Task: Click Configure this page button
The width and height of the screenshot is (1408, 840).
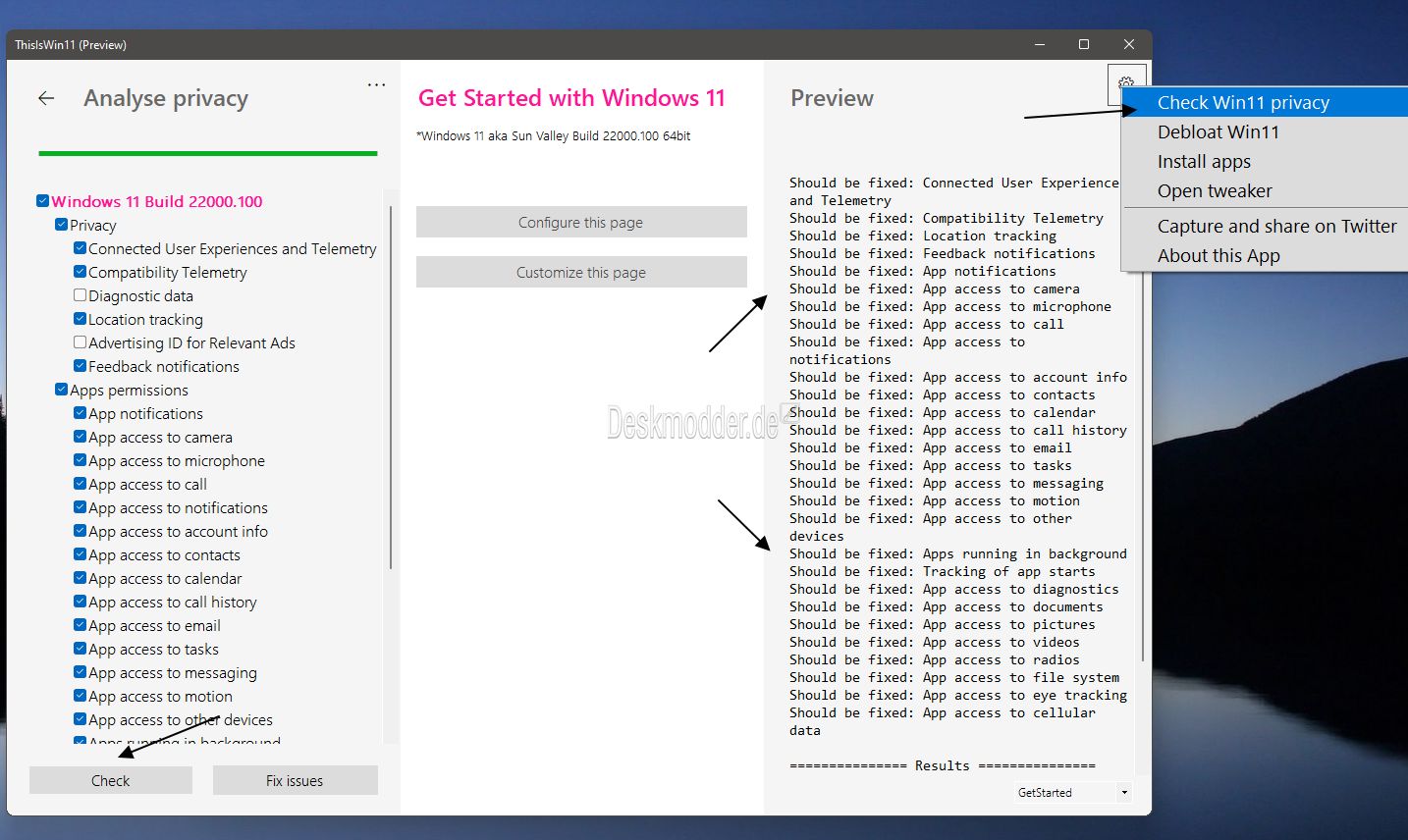Action: tap(581, 222)
